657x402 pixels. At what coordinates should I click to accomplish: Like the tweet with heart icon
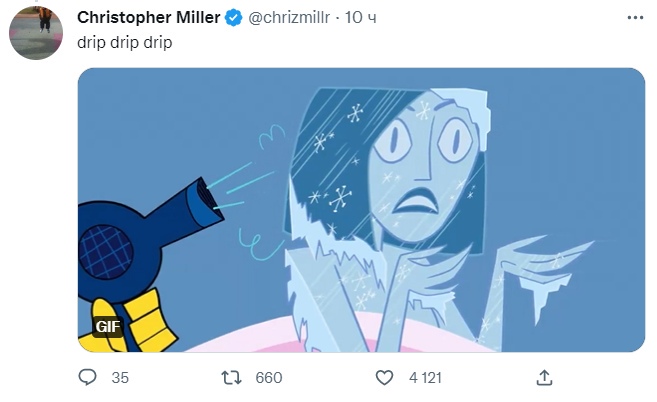click(x=384, y=378)
